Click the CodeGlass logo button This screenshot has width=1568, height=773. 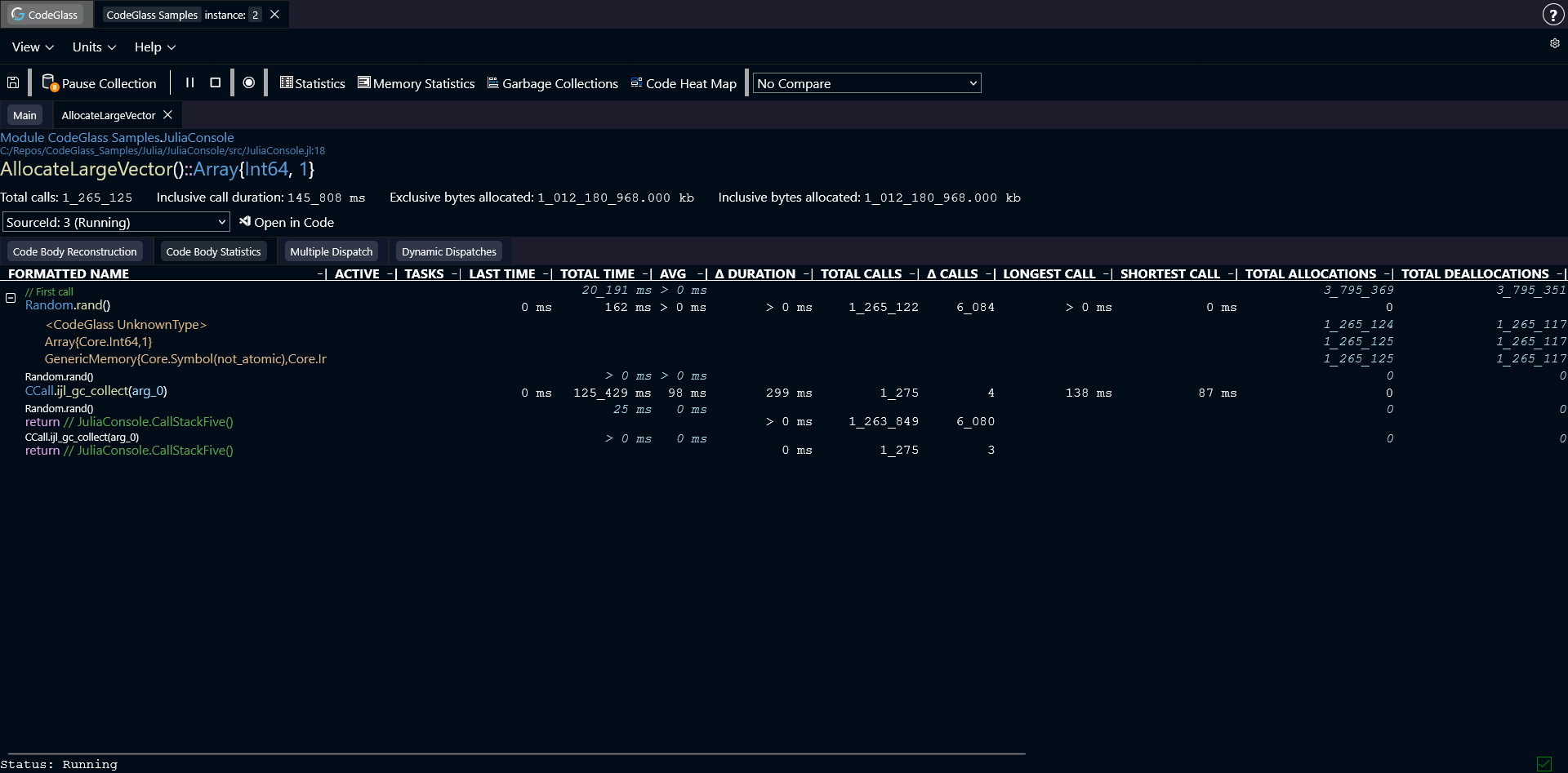(x=46, y=14)
